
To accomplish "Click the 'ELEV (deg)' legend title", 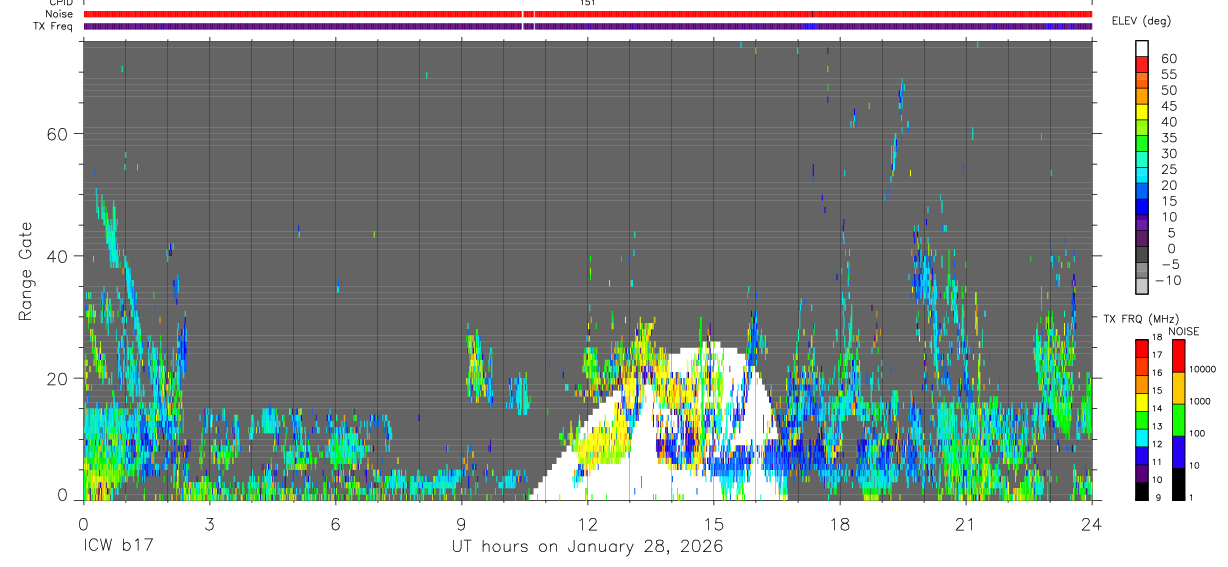I will [x=1143, y=21].
